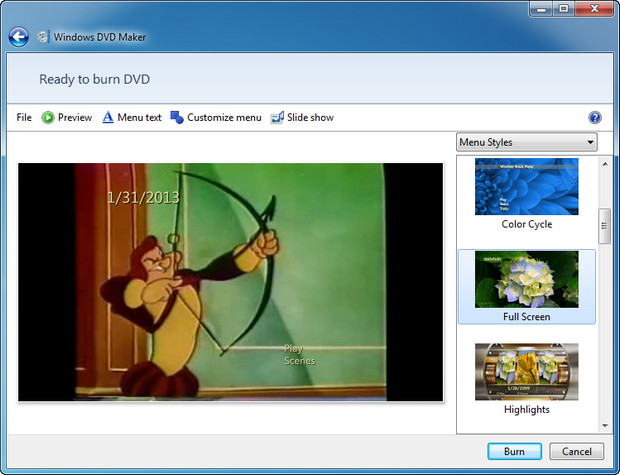The height and width of the screenshot is (475, 620).
Task: Select the Color Cycle menu style thumbnail
Action: [x=527, y=186]
